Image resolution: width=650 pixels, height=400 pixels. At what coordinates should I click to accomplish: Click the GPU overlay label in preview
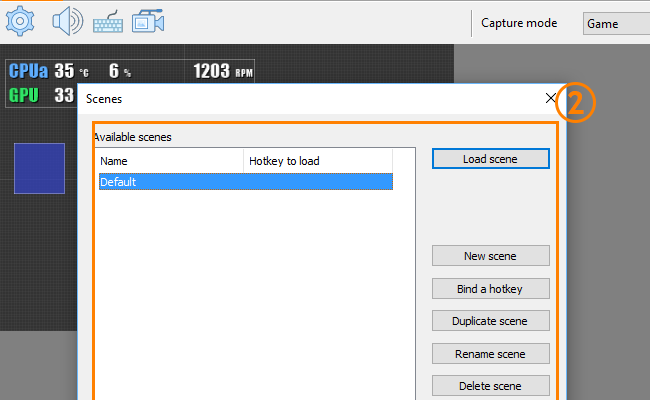[x=24, y=95]
